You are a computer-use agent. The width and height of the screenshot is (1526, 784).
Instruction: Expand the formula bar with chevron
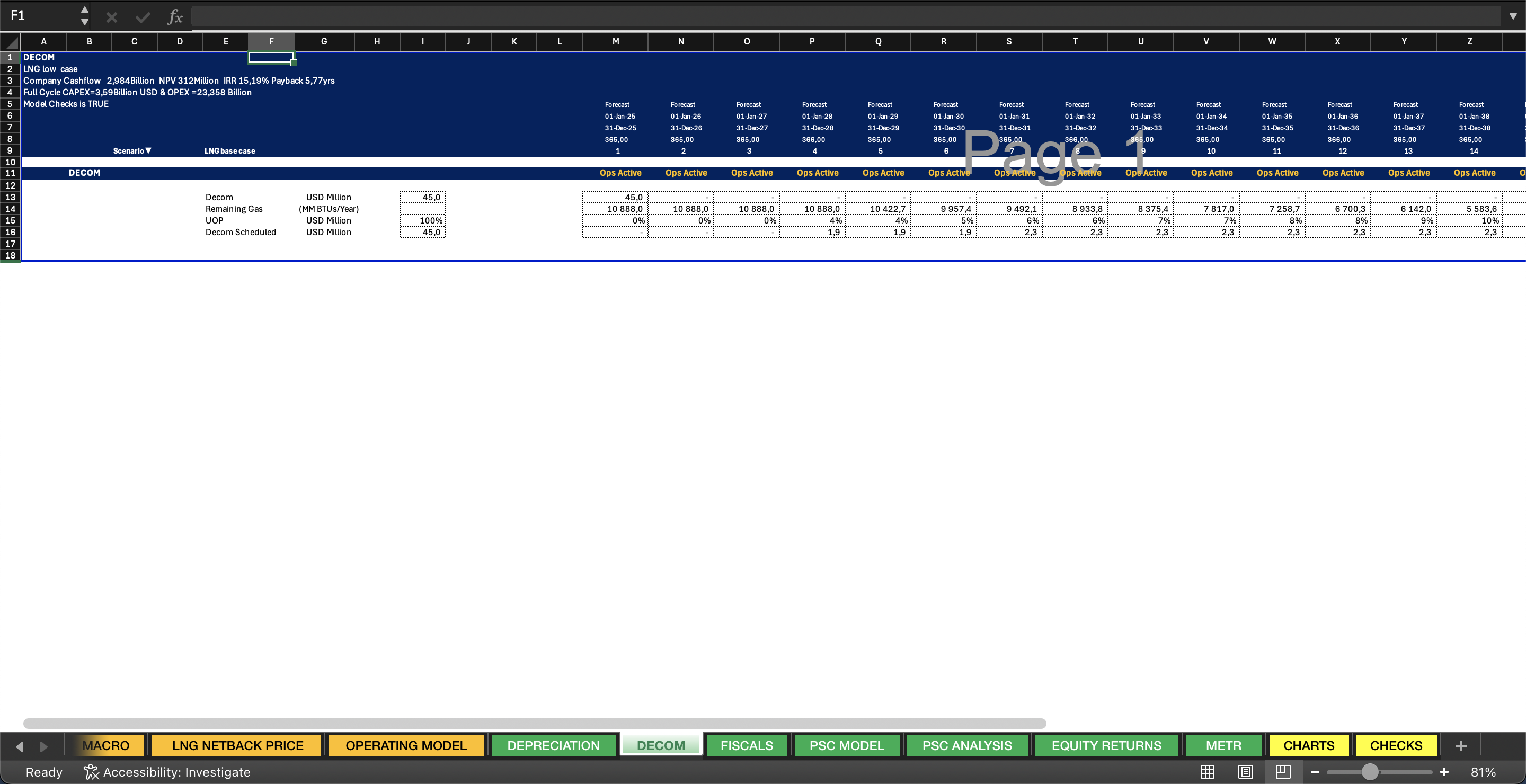click(x=1513, y=16)
